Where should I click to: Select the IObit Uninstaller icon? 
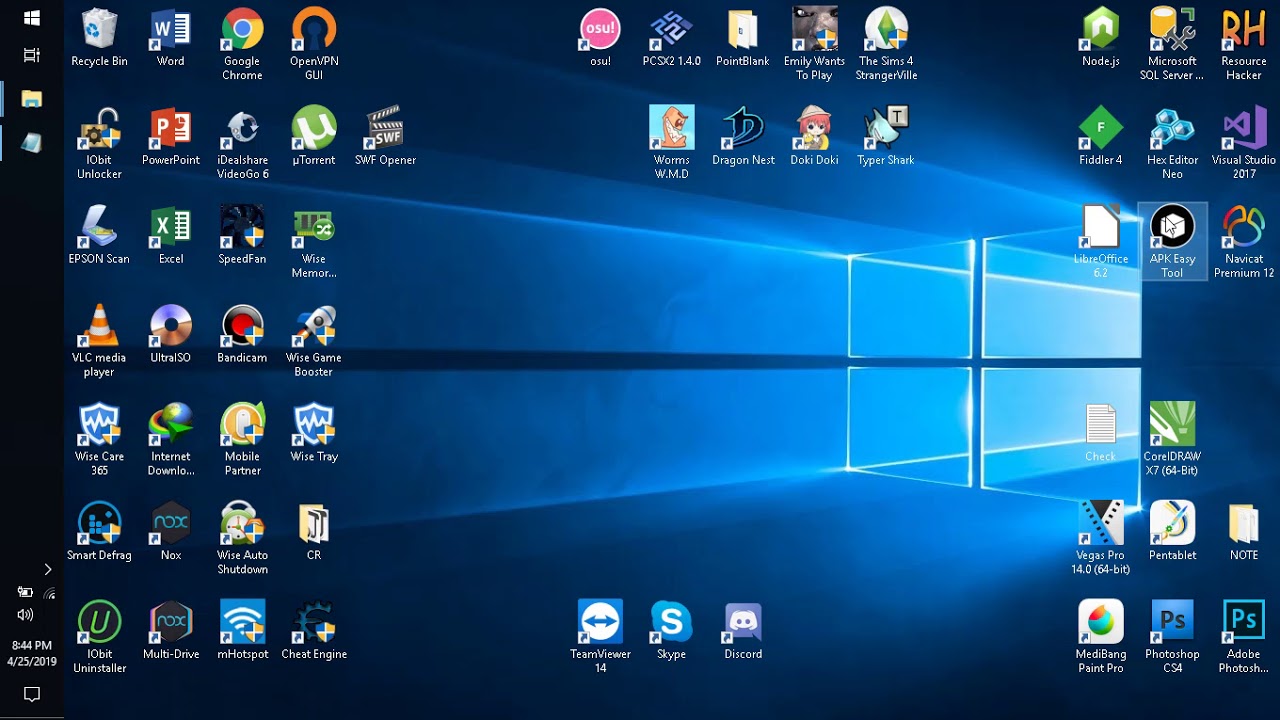pyautogui.click(x=99, y=639)
